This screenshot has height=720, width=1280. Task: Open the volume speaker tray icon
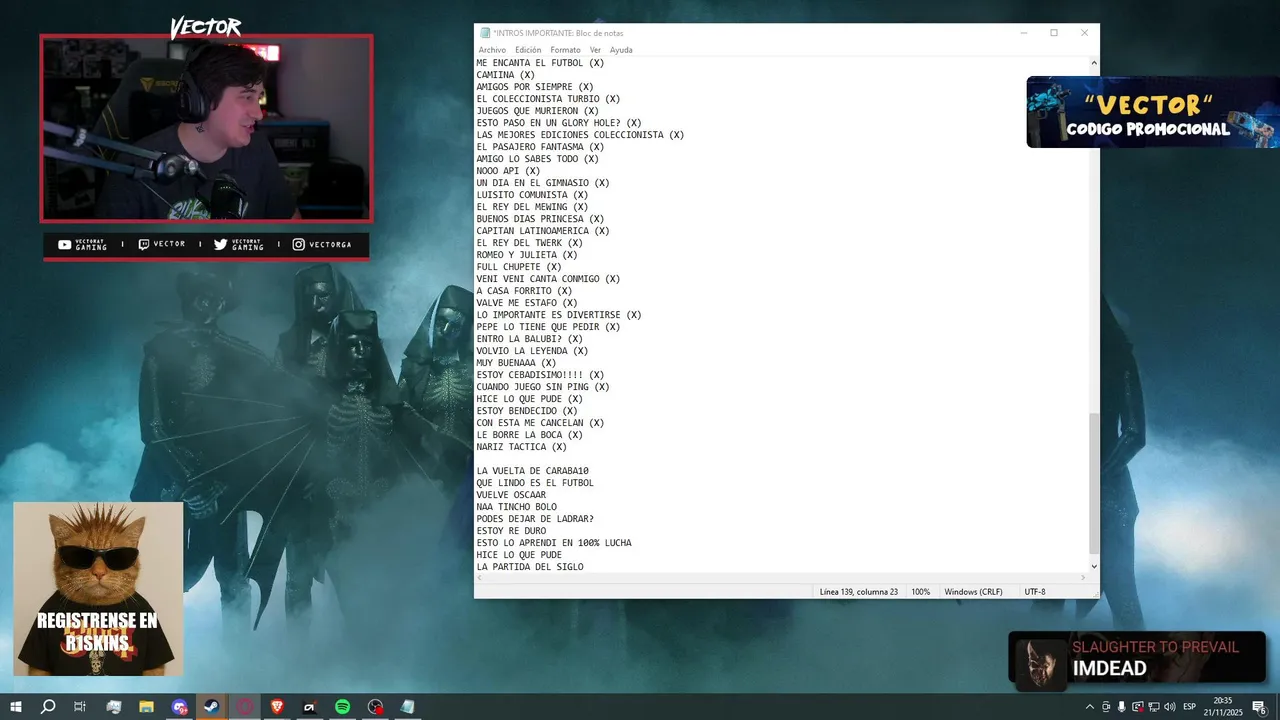(x=1169, y=707)
